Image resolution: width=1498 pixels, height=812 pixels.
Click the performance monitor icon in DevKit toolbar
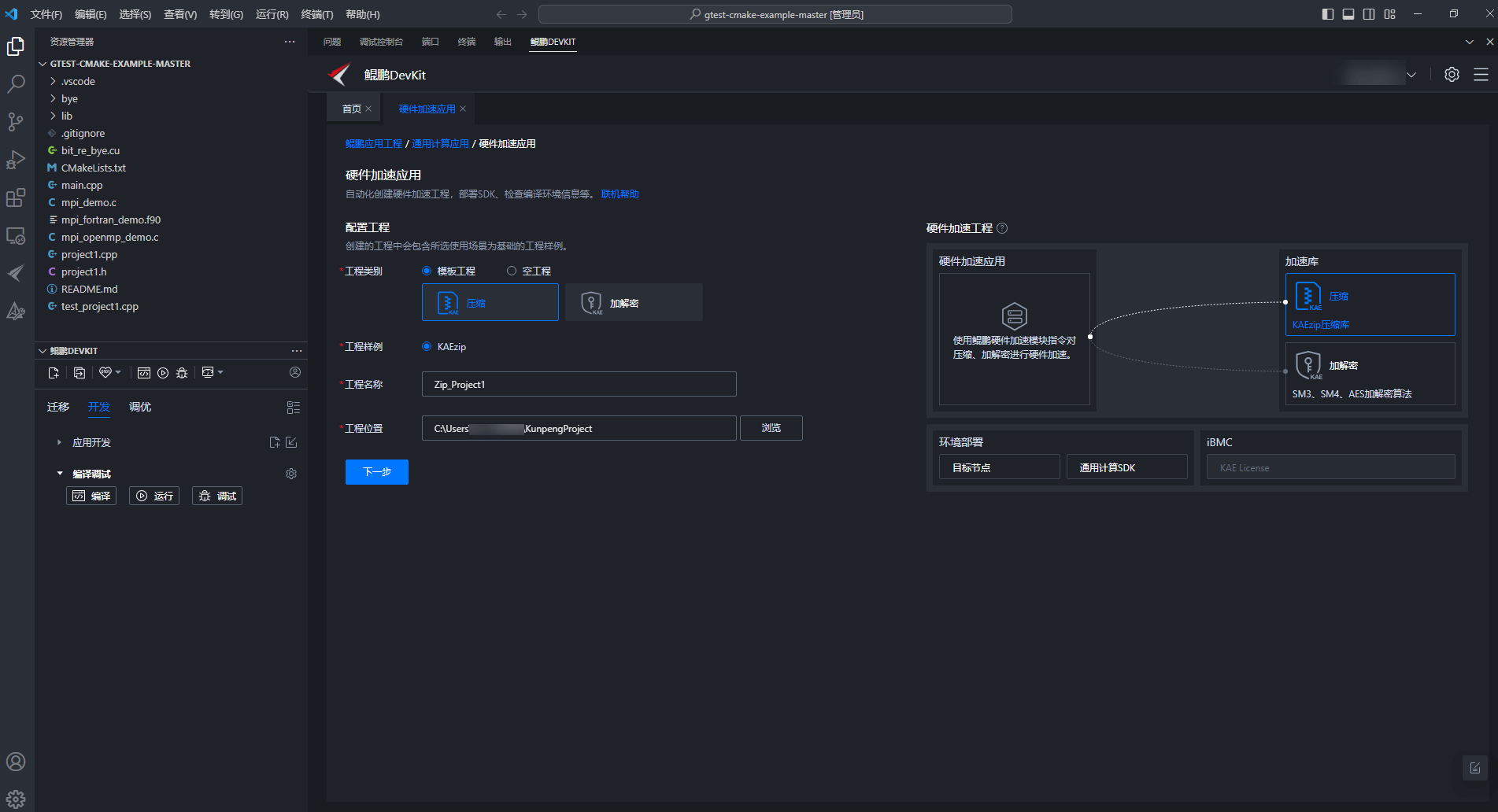click(208, 372)
